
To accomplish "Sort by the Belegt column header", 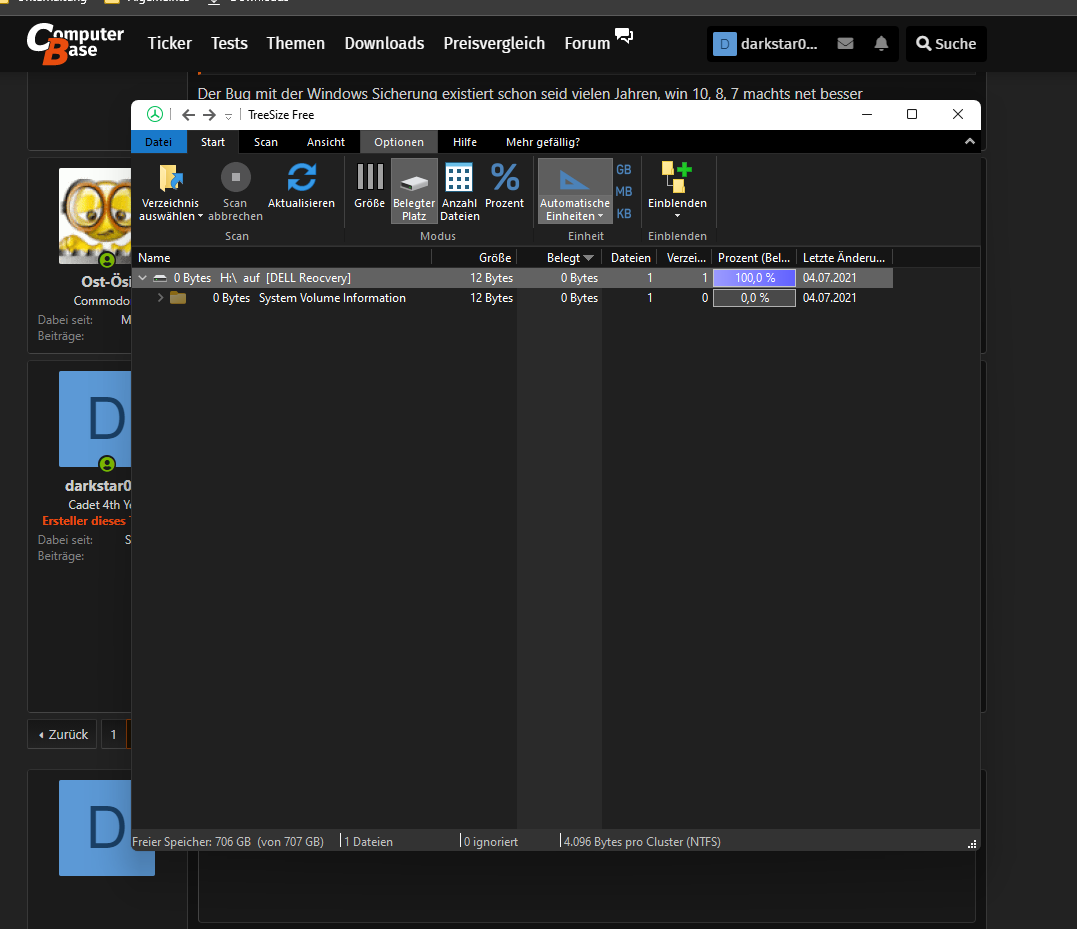I will point(560,257).
